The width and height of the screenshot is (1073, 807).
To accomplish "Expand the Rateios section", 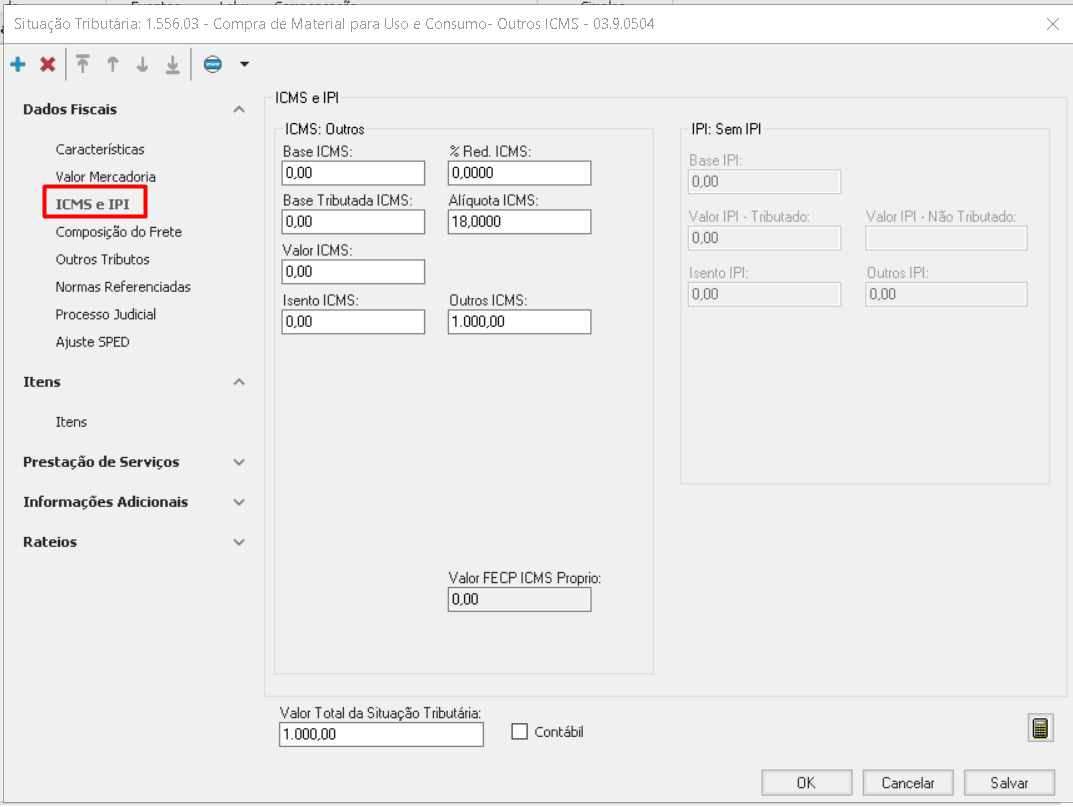I will tap(239, 542).
